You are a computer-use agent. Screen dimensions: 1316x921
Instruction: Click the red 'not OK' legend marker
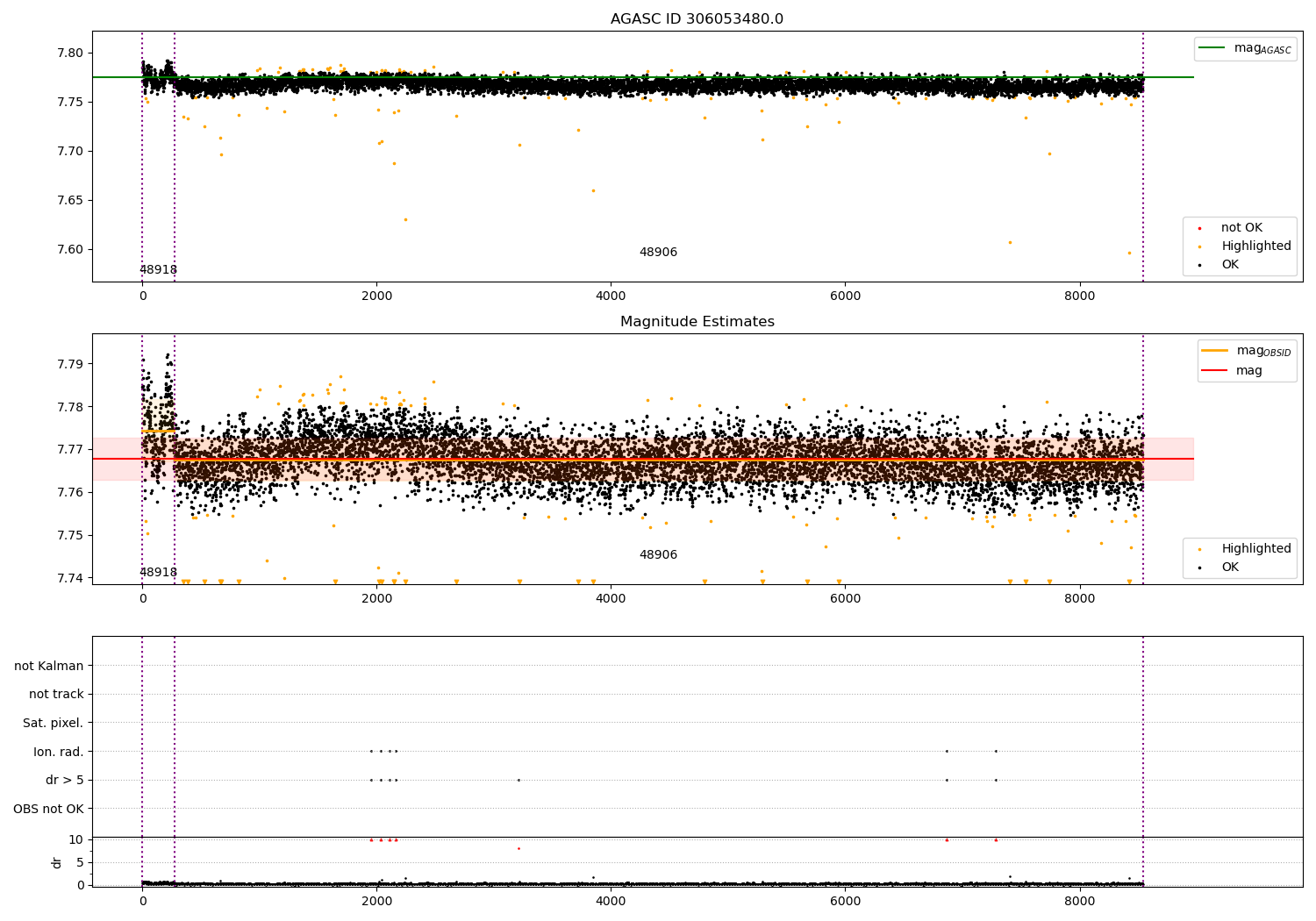[1199, 228]
